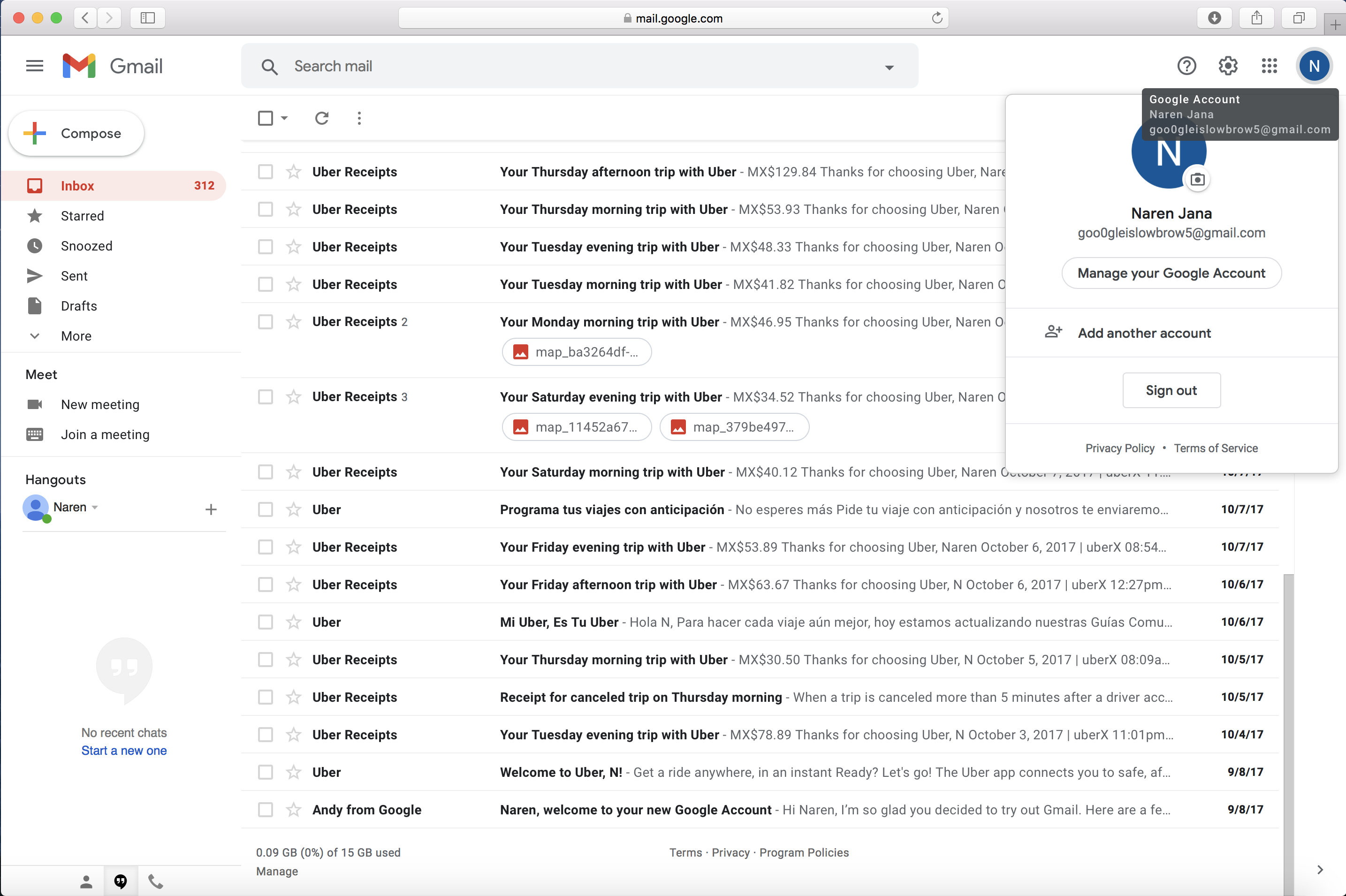This screenshot has height=896, width=1346.
Task: Check the Welcome to Uber email checkbox
Action: 265,772
